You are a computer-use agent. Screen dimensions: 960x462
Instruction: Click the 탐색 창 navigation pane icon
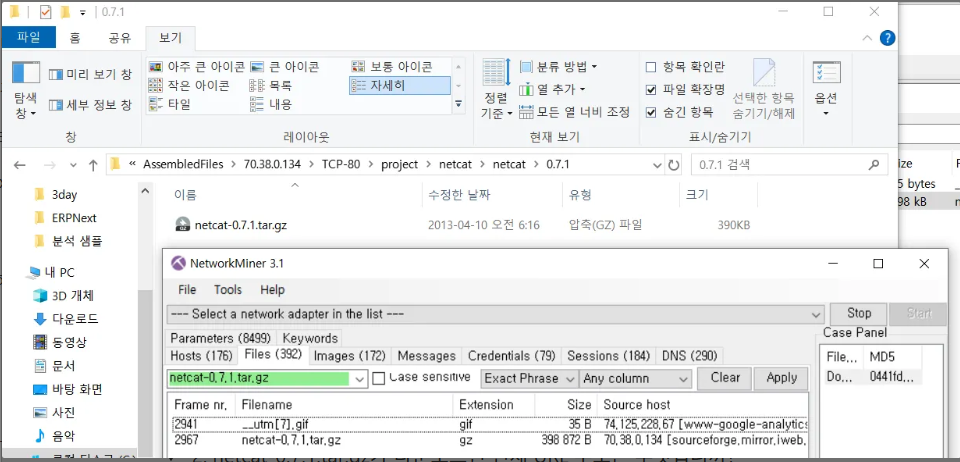(x=26, y=72)
